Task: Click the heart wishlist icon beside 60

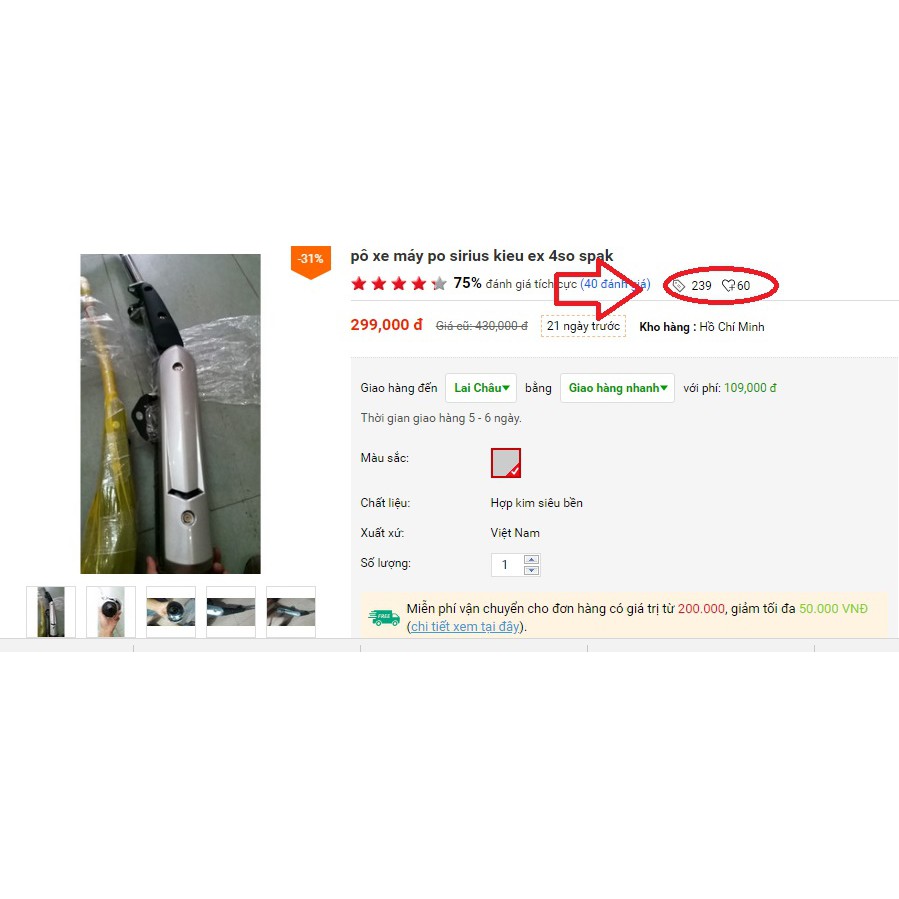Action: pyautogui.click(x=728, y=286)
